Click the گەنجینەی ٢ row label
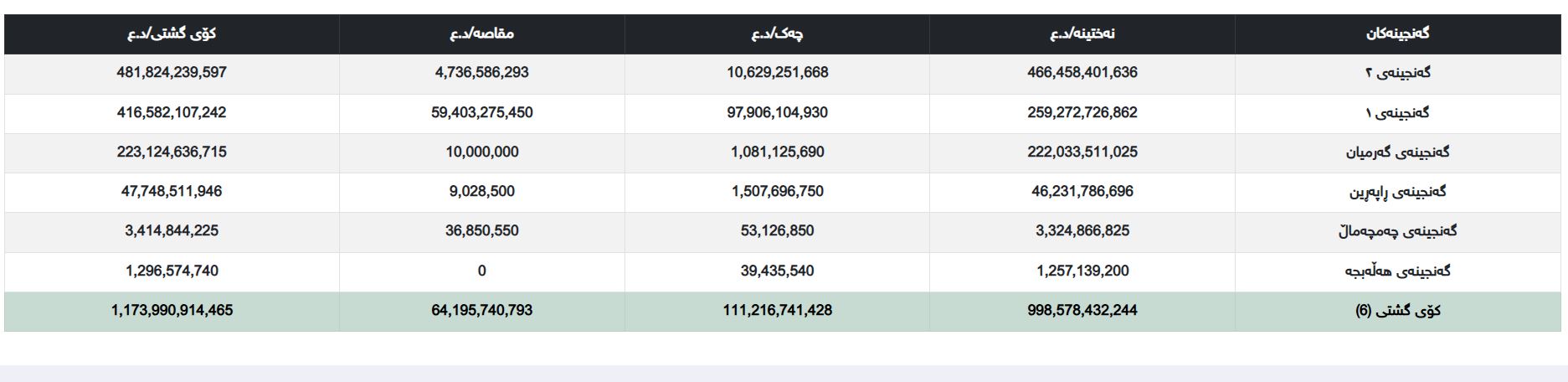Image resolution: width=1568 pixels, height=382 pixels. coord(1397,73)
